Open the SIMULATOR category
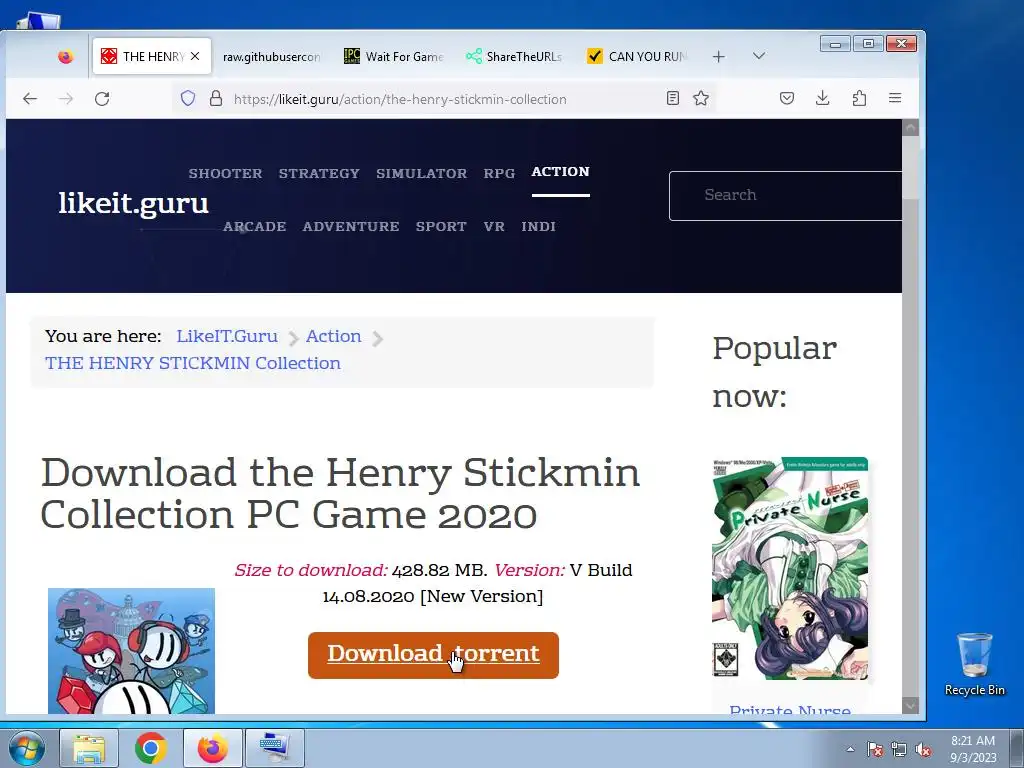The image size is (1024, 768). pyautogui.click(x=422, y=174)
